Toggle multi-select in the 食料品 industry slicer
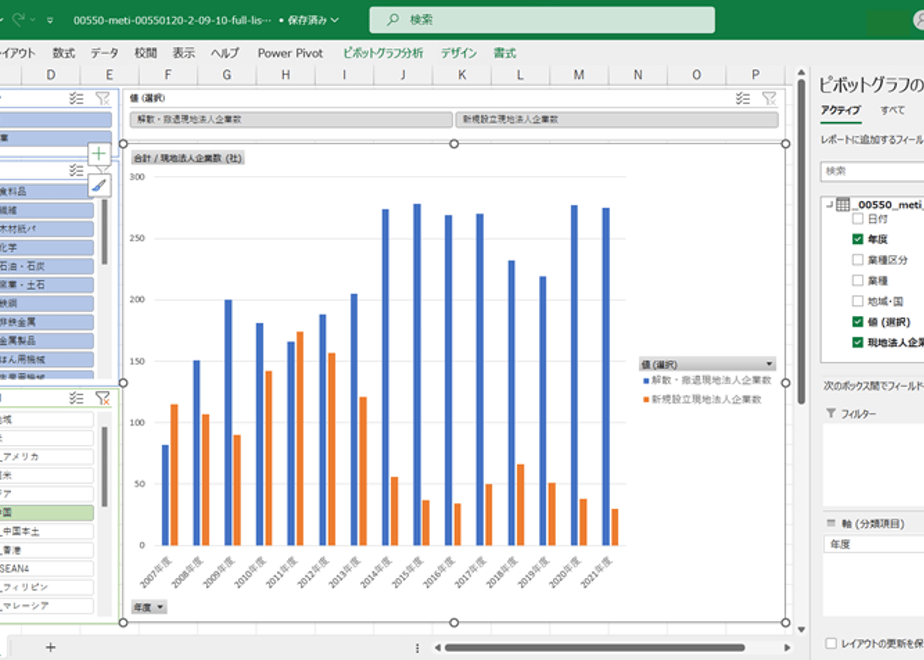924x660 pixels. coord(76,171)
